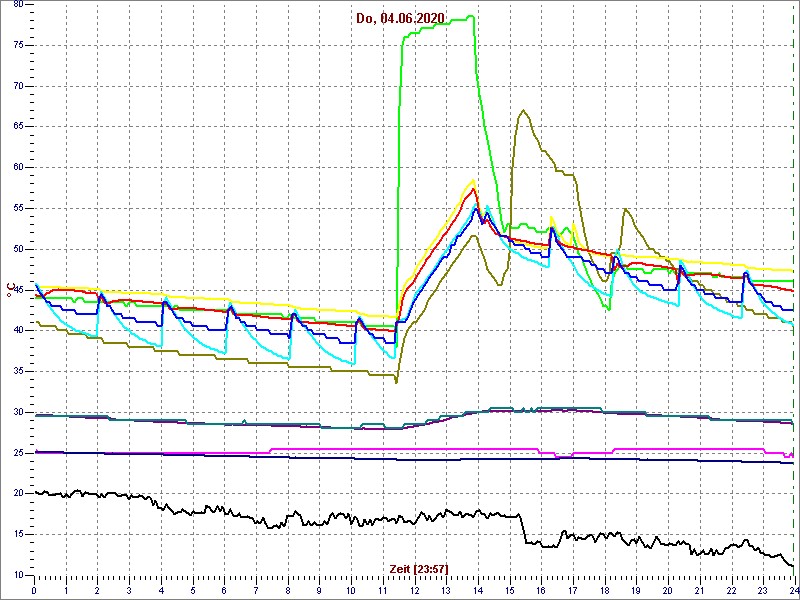Viewport: 800px width, 600px height.
Task: Click the y-axis value 55
Action: click(18, 209)
